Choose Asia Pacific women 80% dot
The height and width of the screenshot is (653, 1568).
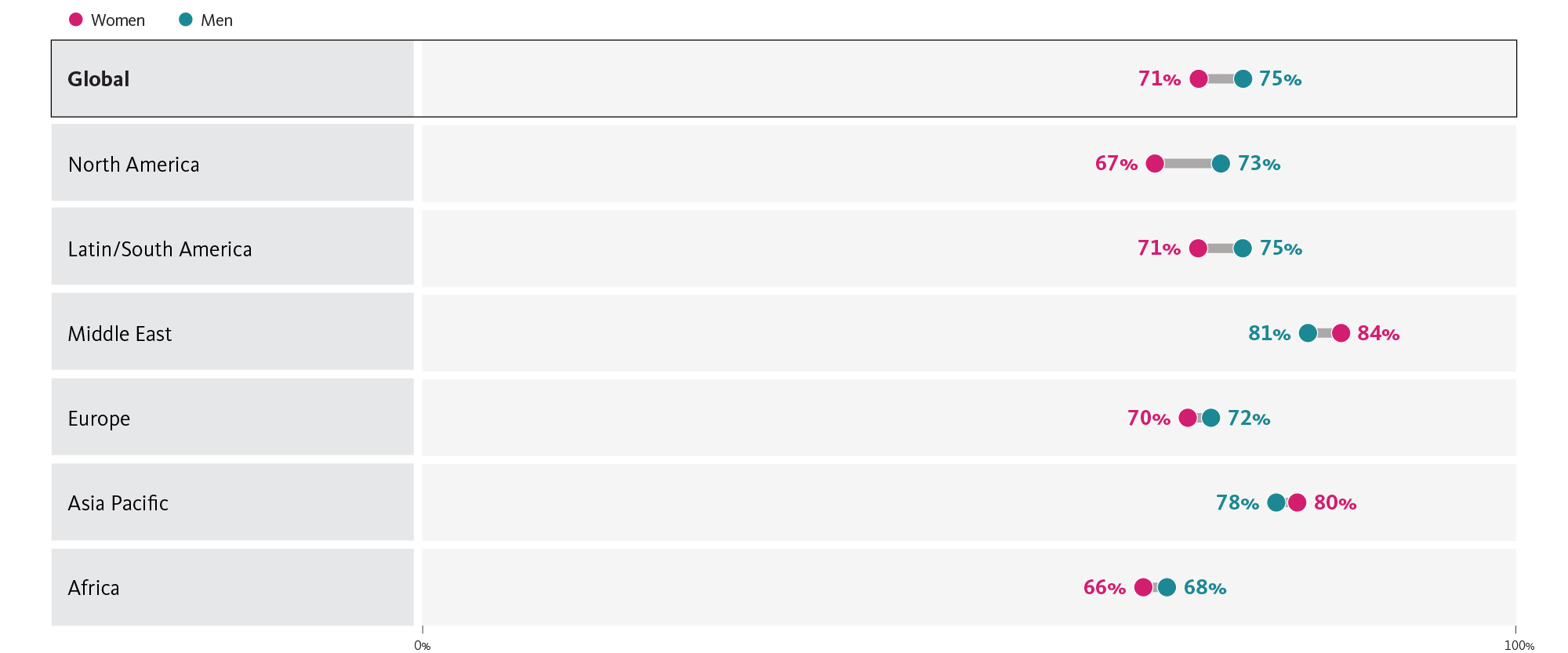coord(1298,502)
